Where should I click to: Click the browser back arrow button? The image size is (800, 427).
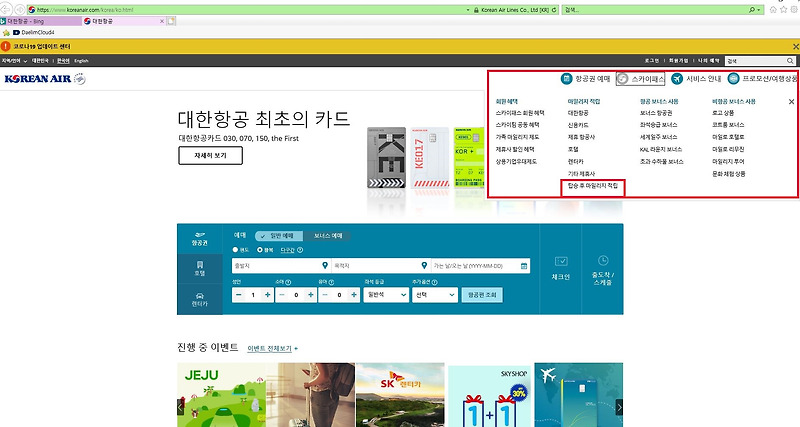pyautogui.click(x=6, y=10)
